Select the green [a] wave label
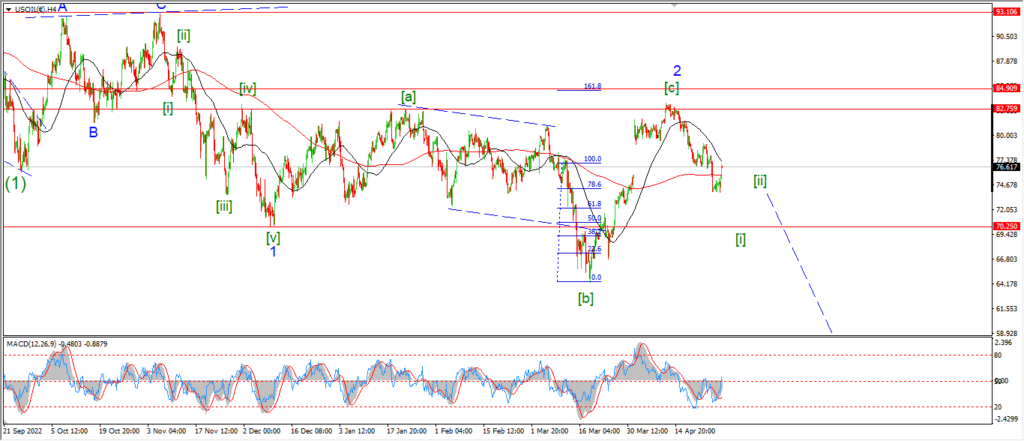 click(408, 97)
